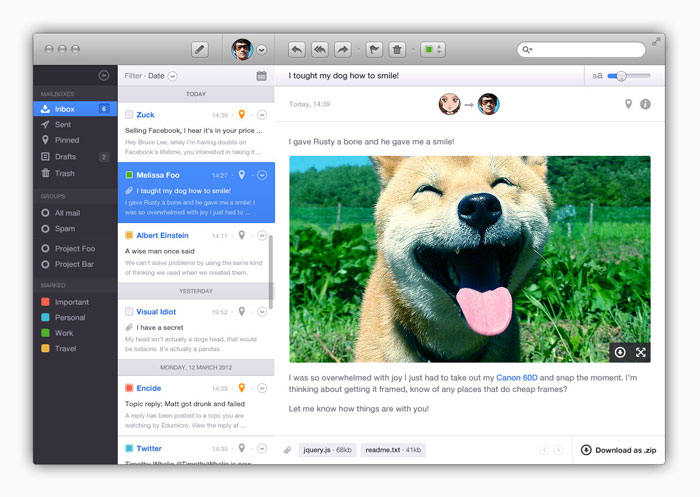Open the Sent mailbox

coord(75,125)
